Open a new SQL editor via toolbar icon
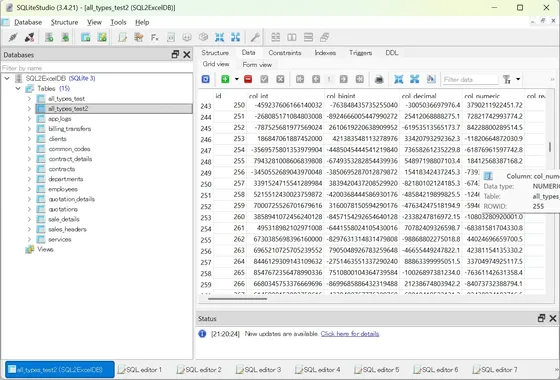The height and width of the screenshot is (380, 560). 122,37
